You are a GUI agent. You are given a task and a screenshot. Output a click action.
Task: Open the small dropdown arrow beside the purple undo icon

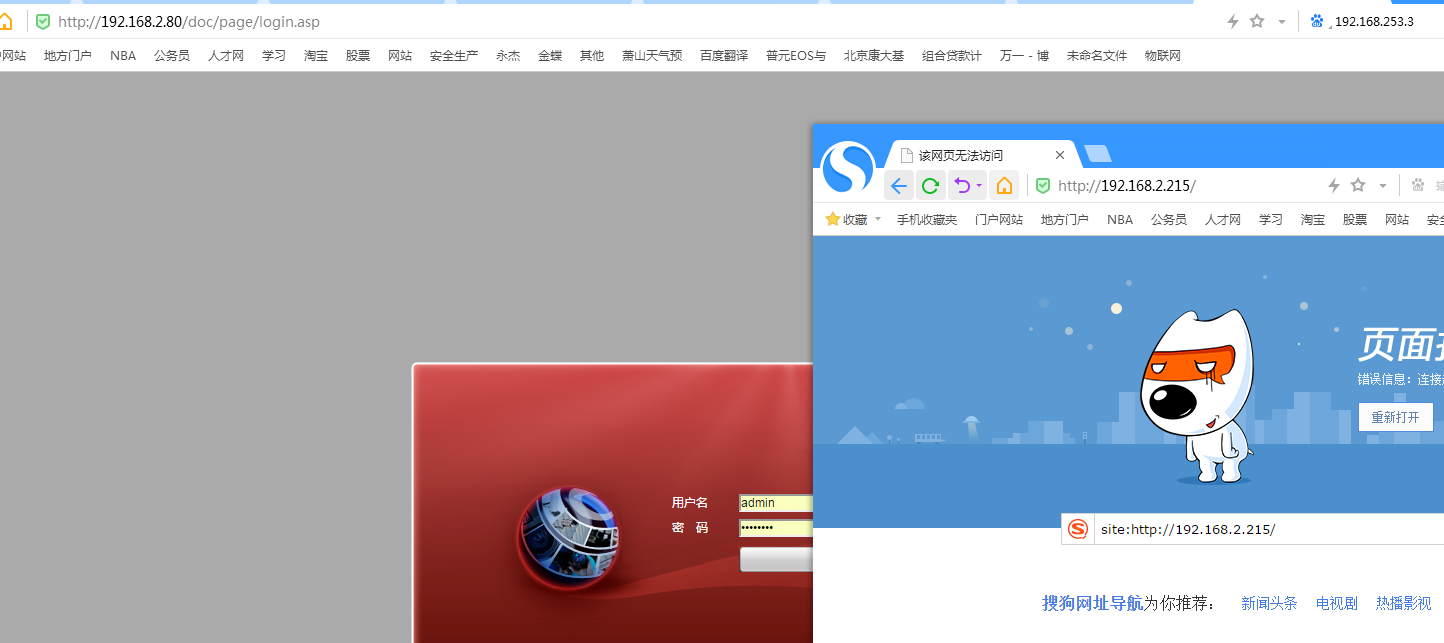tap(979, 186)
